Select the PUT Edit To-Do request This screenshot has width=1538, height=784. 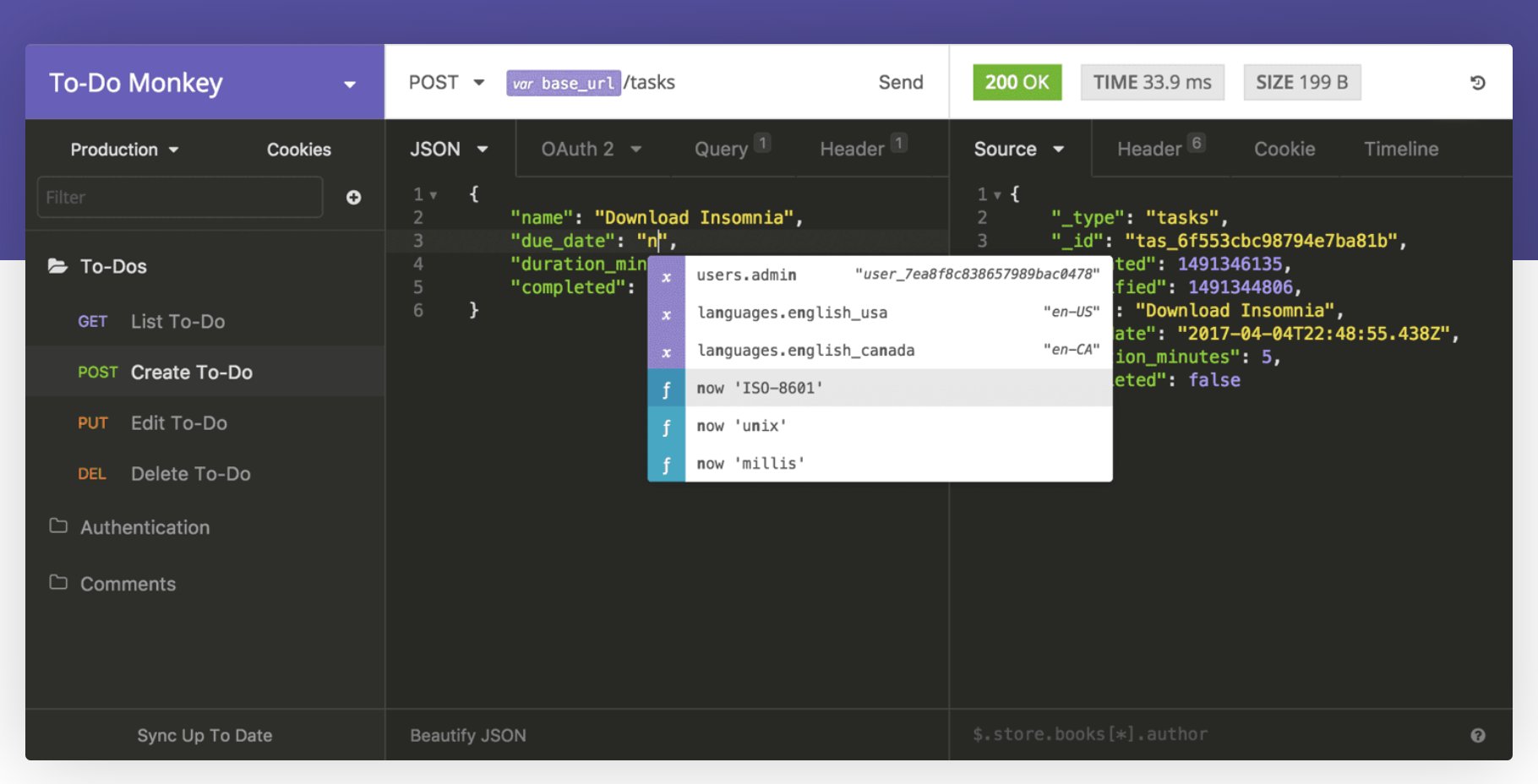(178, 422)
